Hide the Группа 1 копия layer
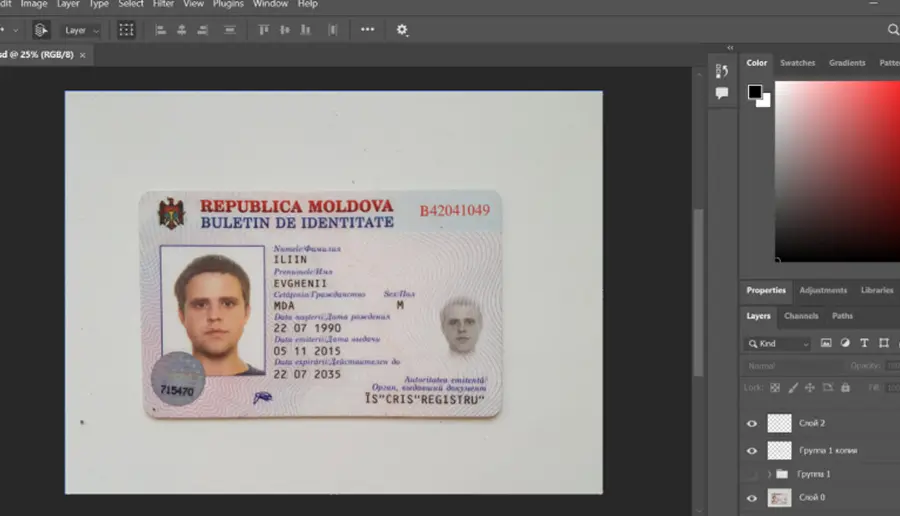The image size is (900, 516). tap(752, 451)
